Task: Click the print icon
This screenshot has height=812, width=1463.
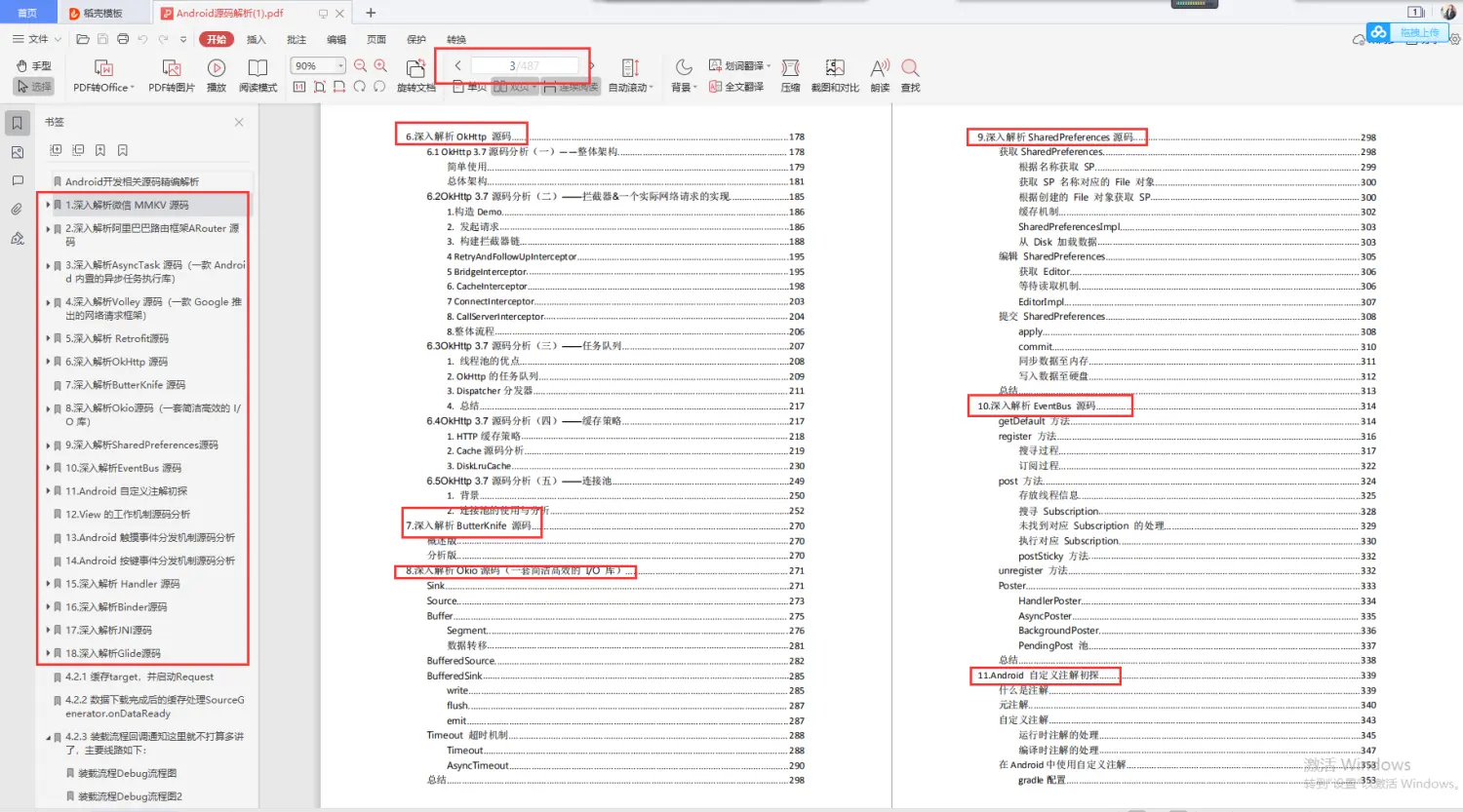Action: tap(123, 39)
